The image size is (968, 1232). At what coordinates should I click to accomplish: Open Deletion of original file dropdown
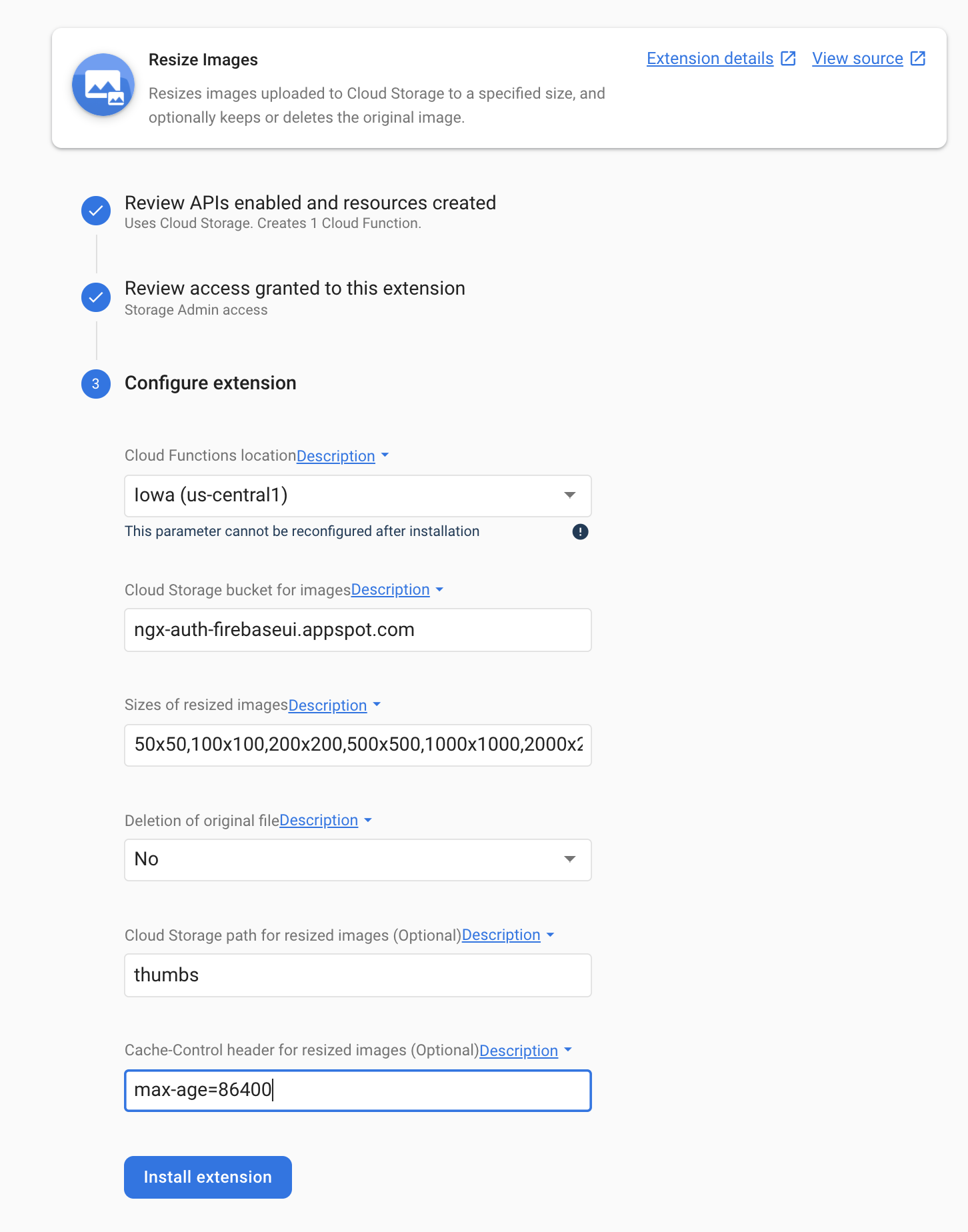[x=358, y=859]
